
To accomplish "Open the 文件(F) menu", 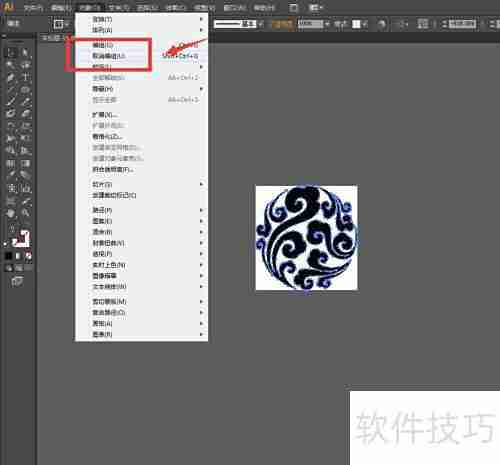I will click(x=33, y=7).
